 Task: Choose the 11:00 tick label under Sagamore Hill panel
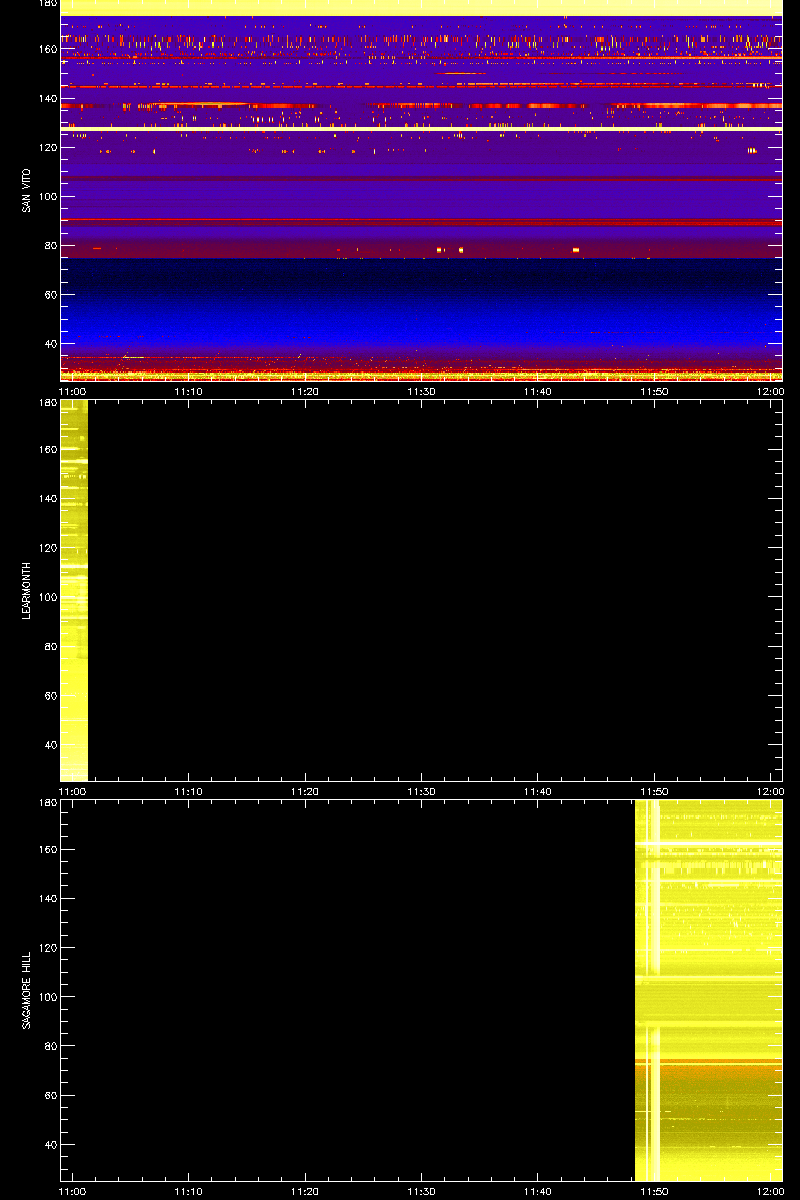(x=72, y=1191)
